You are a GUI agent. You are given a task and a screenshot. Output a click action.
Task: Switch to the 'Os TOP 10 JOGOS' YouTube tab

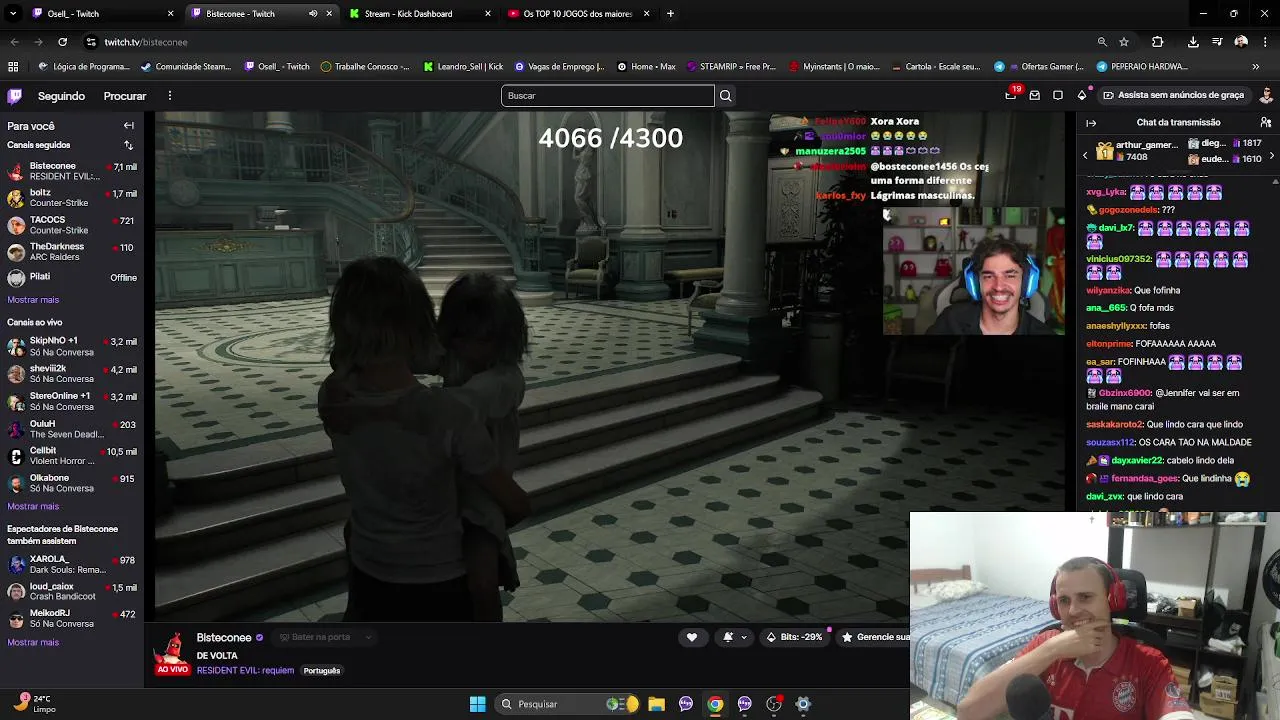point(577,14)
